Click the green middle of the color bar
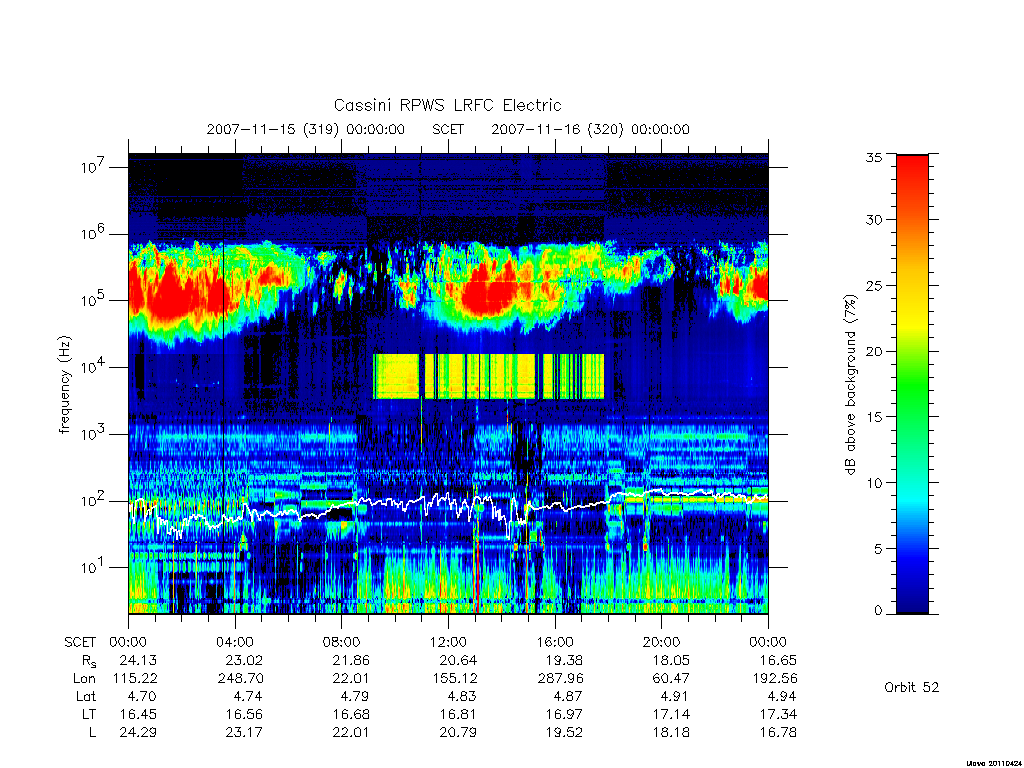Viewport: 1024px width, 768px height. point(912,385)
